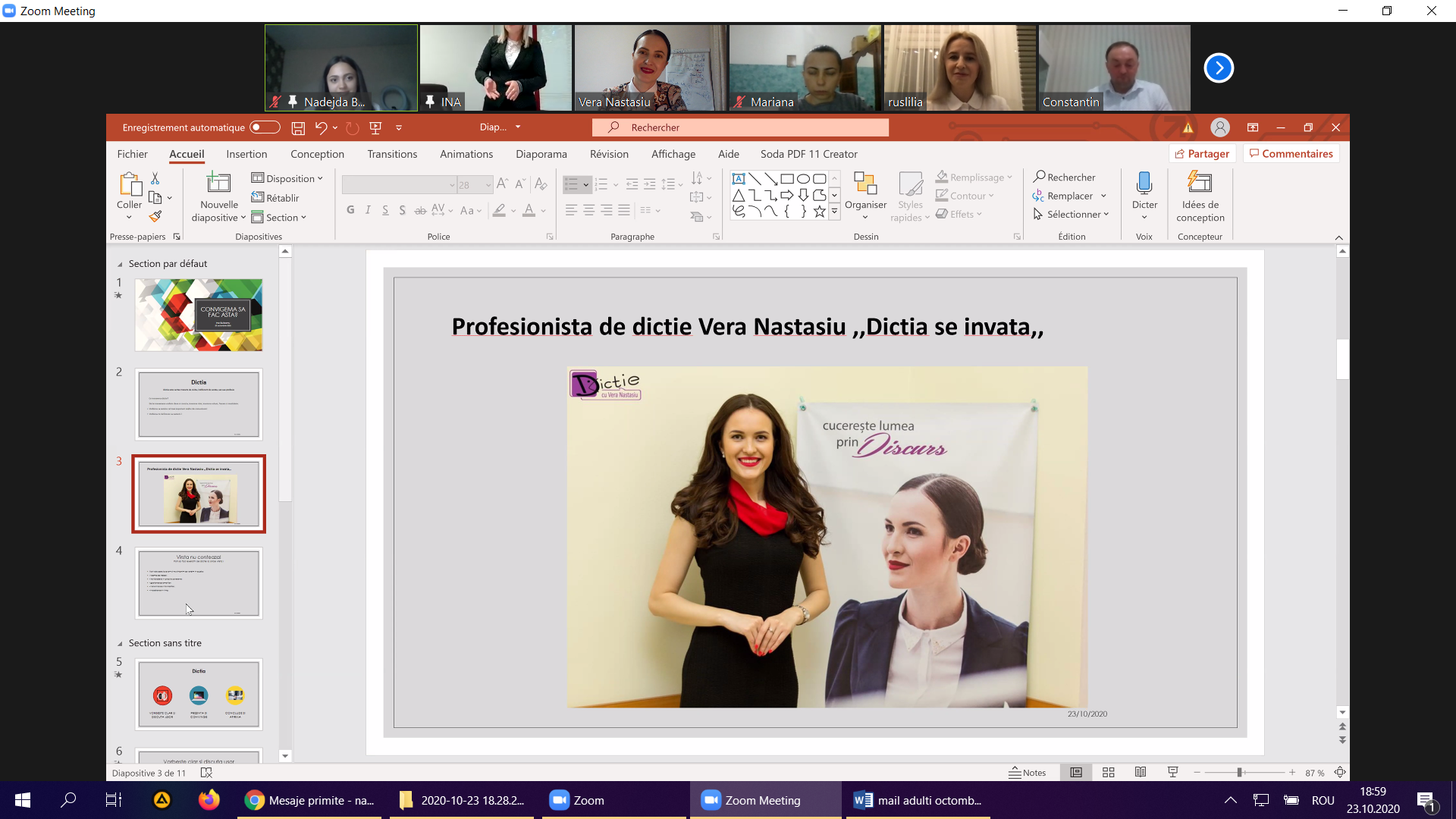Open Idées de conception designer

coord(1200,184)
